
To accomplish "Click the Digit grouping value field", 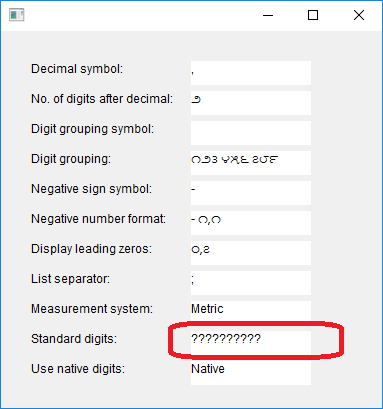I will (x=251, y=163).
